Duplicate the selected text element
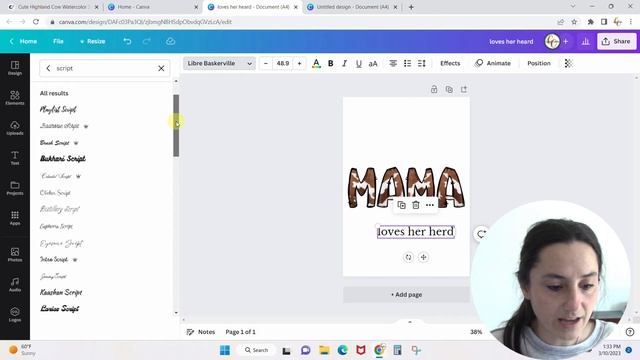Screen dimensions: 640x360 coord(401,205)
